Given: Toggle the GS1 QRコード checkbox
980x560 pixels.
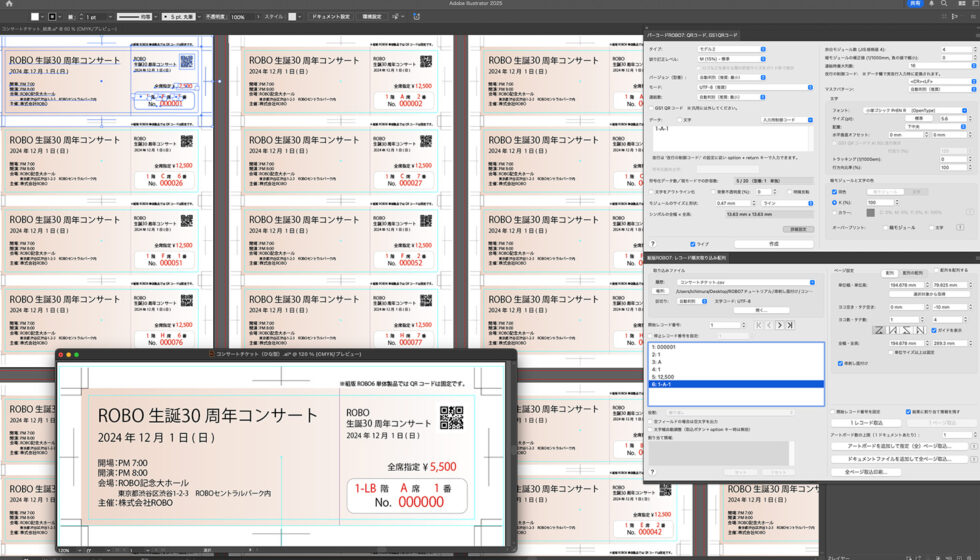Looking at the screenshot, I should (651, 108).
